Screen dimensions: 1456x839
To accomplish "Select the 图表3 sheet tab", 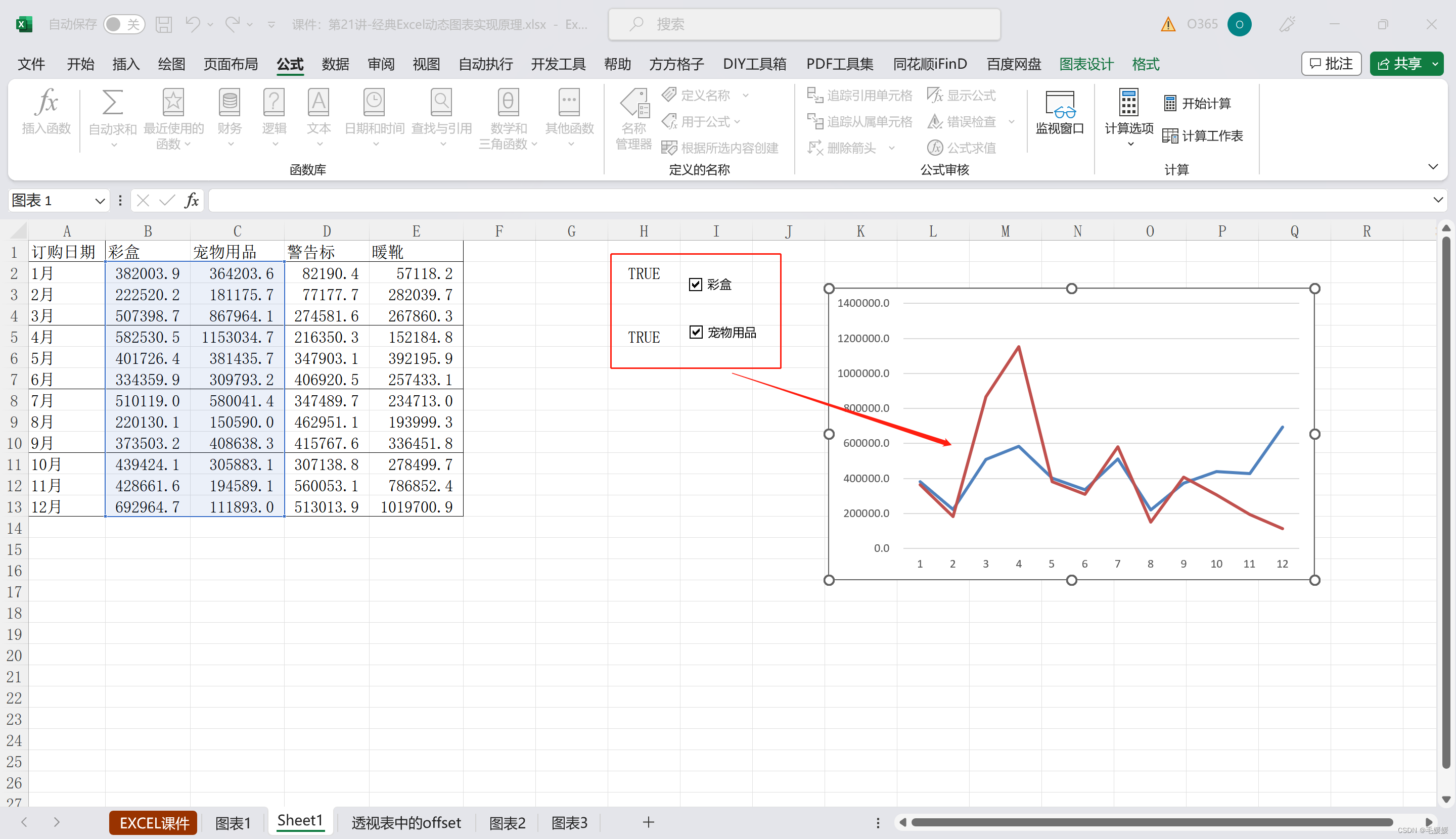I will tap(569, 822).
